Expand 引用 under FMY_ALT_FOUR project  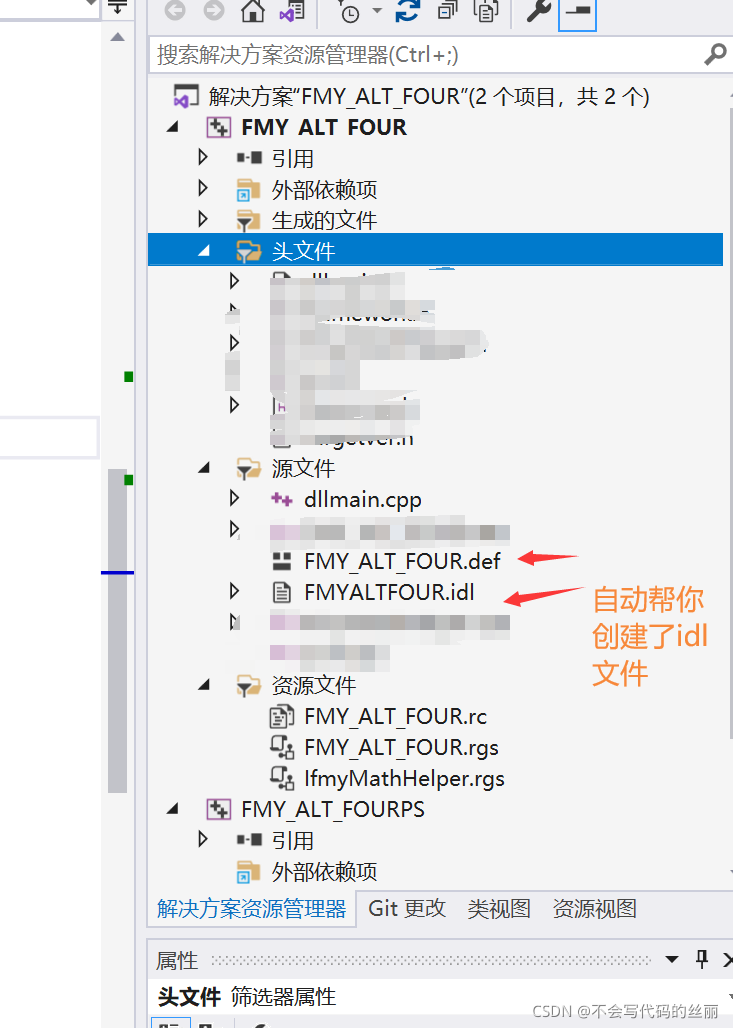203,157
